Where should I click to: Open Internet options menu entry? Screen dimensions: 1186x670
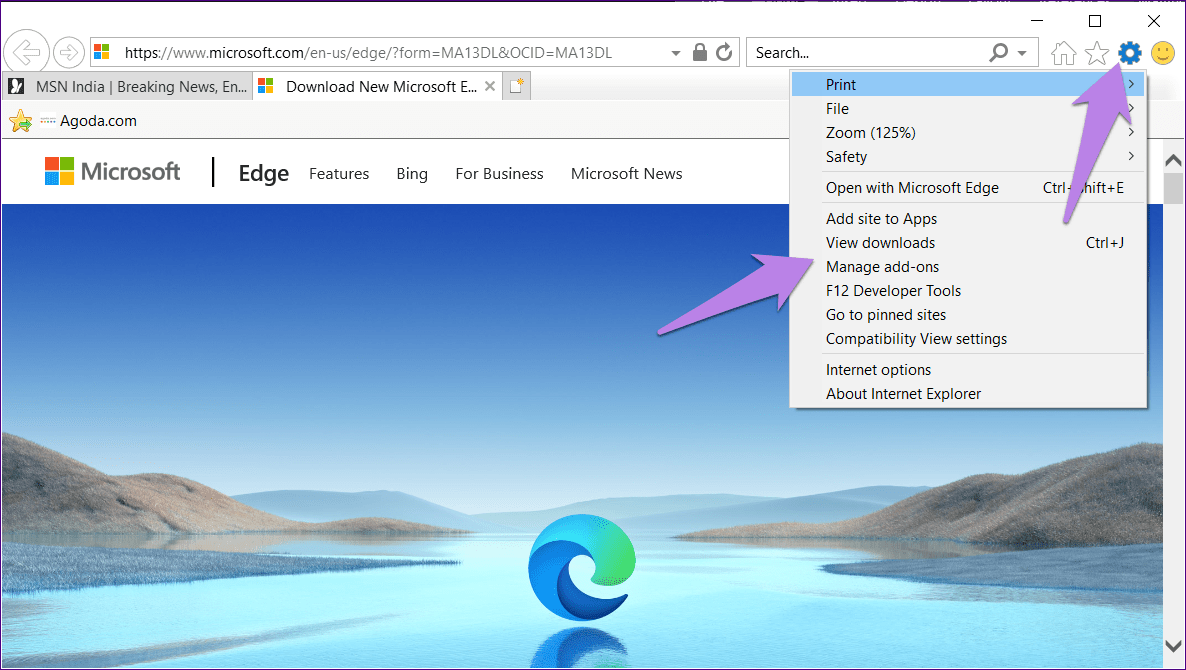pyautogui.click(x=878, y=370)
